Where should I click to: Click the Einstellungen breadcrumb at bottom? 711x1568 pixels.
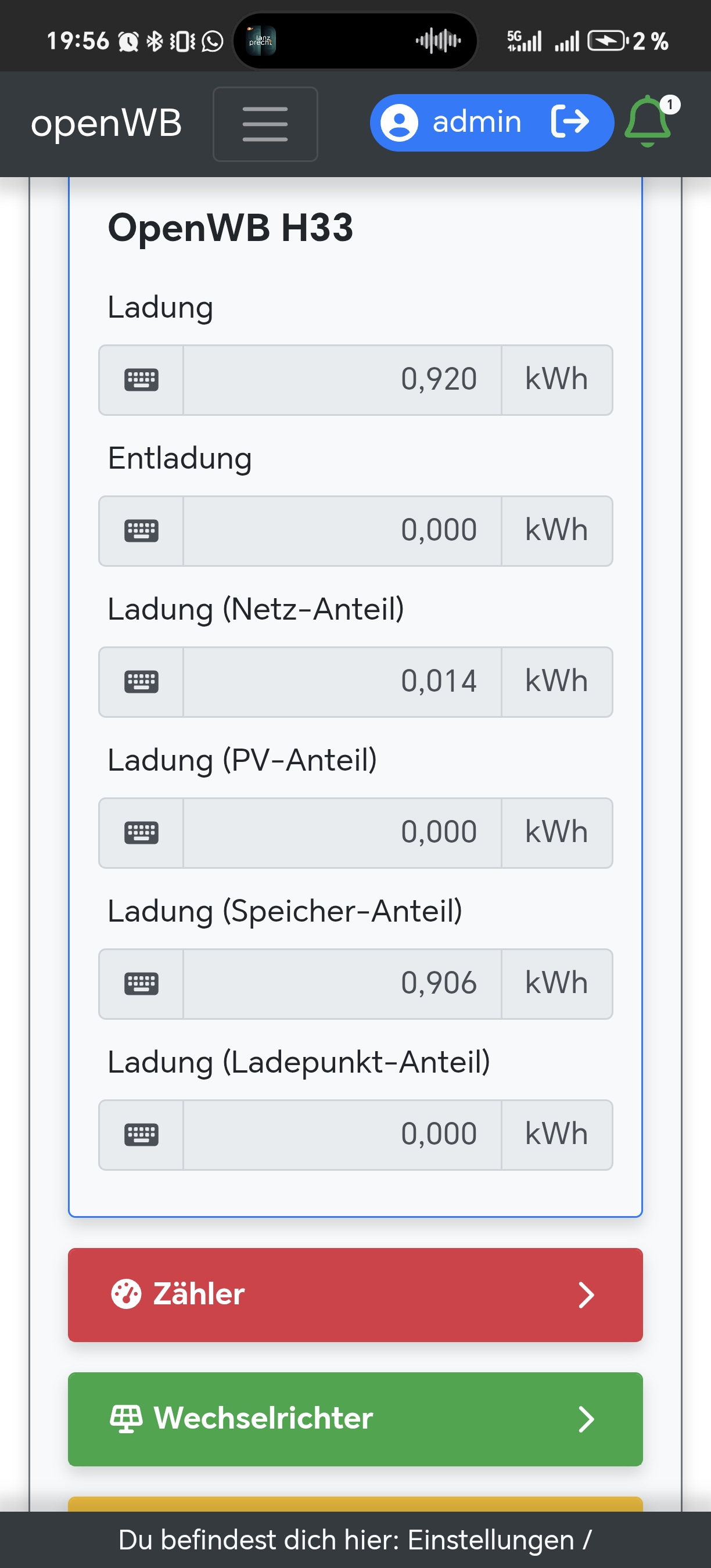point(490,1540)
